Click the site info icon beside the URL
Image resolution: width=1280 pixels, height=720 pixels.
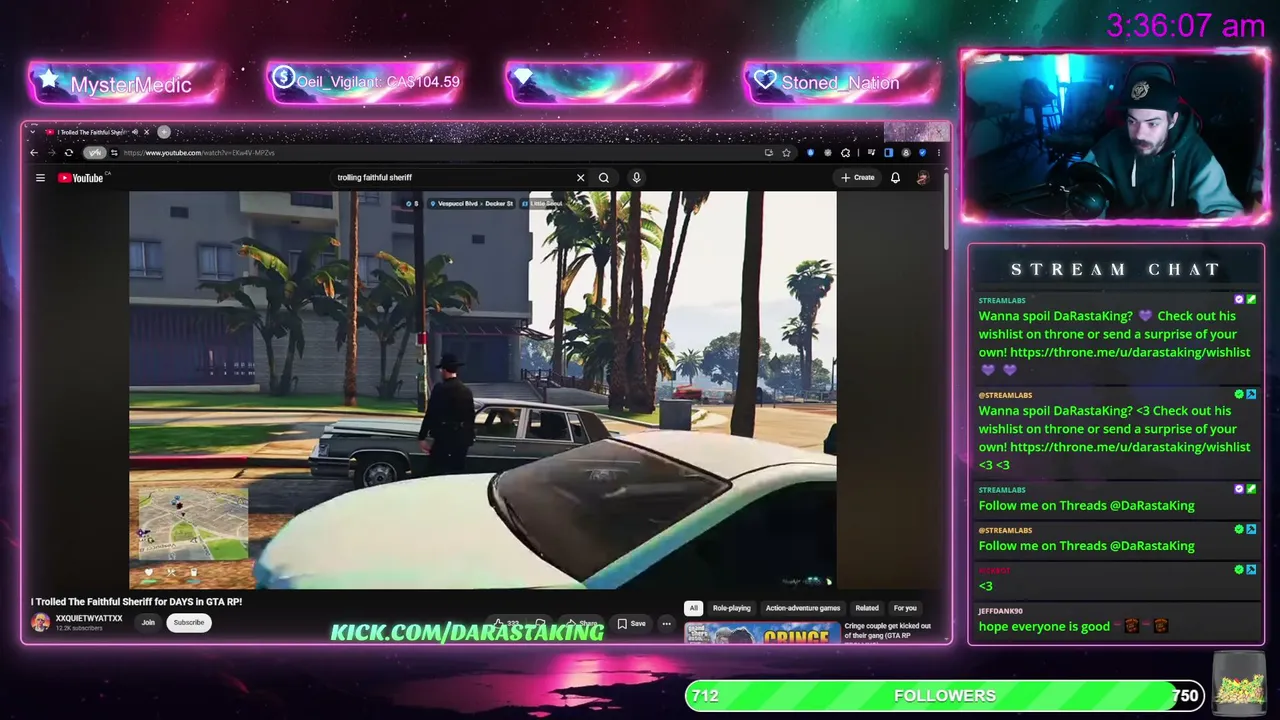point(115,153)
